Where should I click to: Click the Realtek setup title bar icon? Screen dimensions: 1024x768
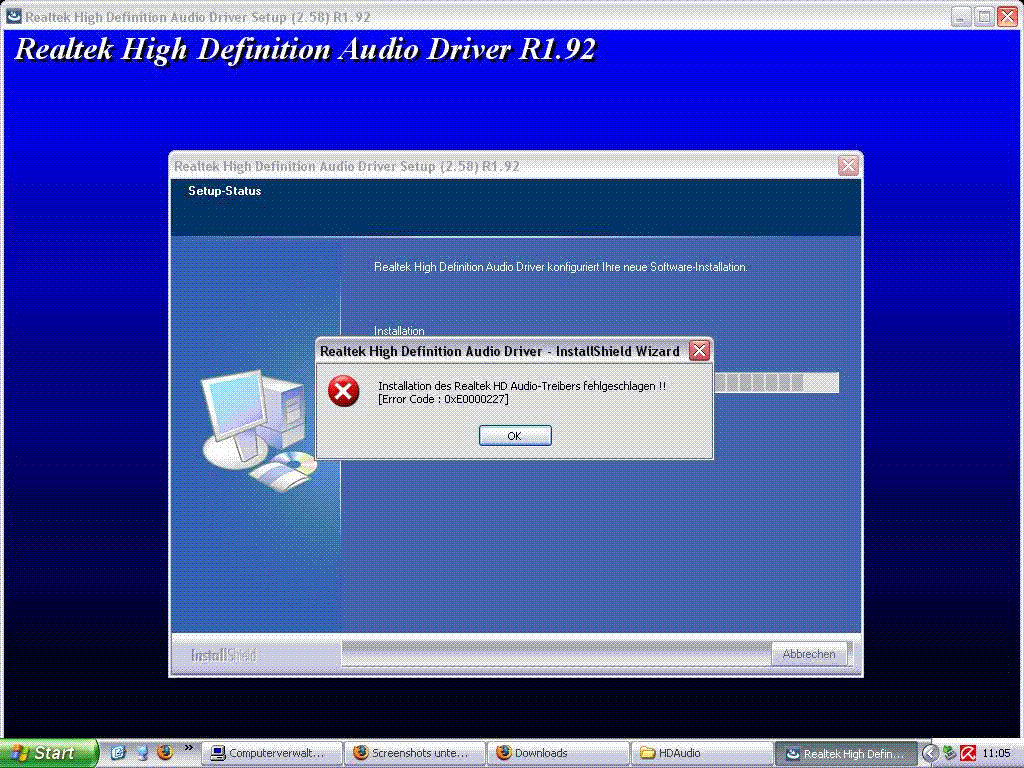[13, 16]
